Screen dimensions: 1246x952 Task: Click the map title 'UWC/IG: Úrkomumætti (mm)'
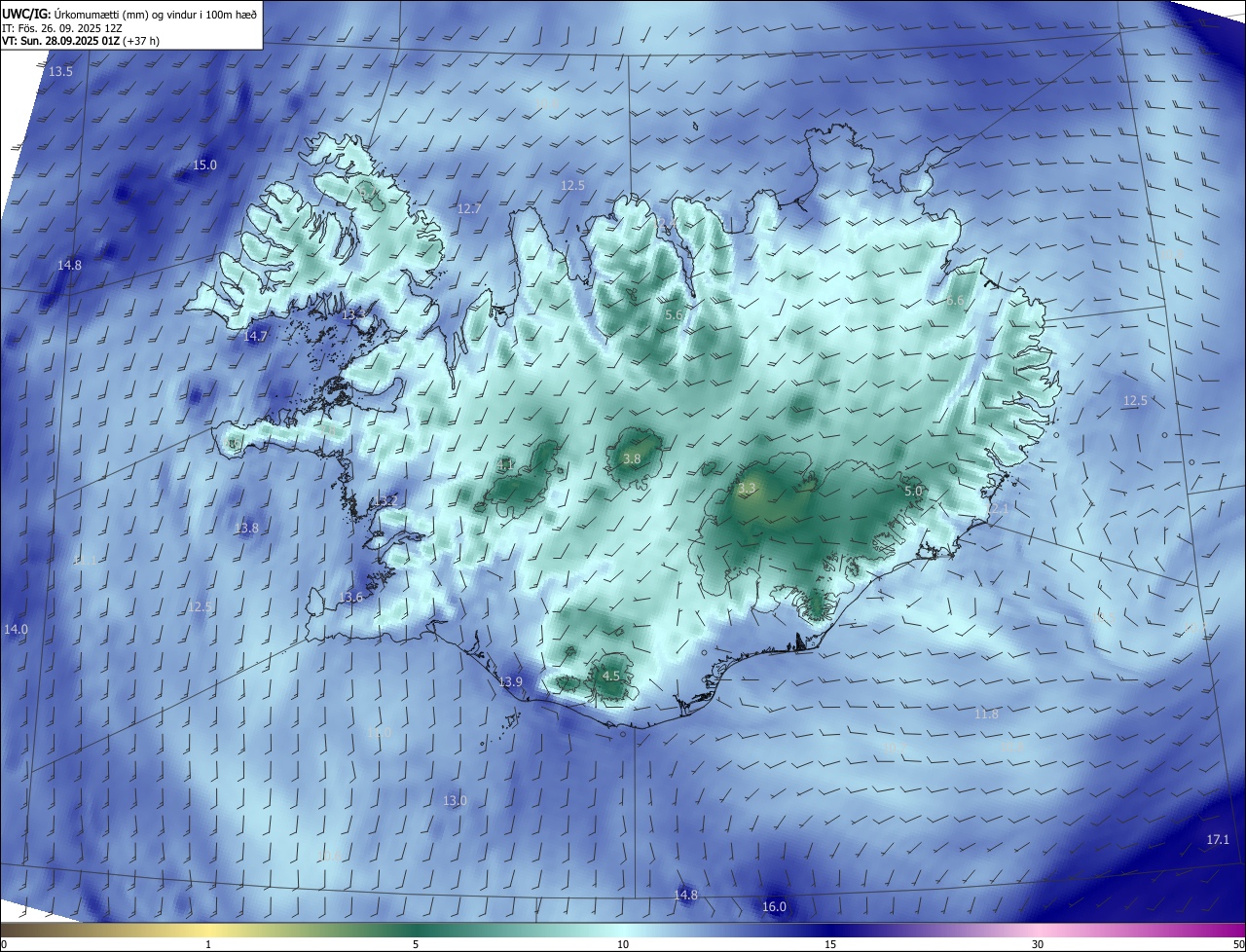click(77, 14)
